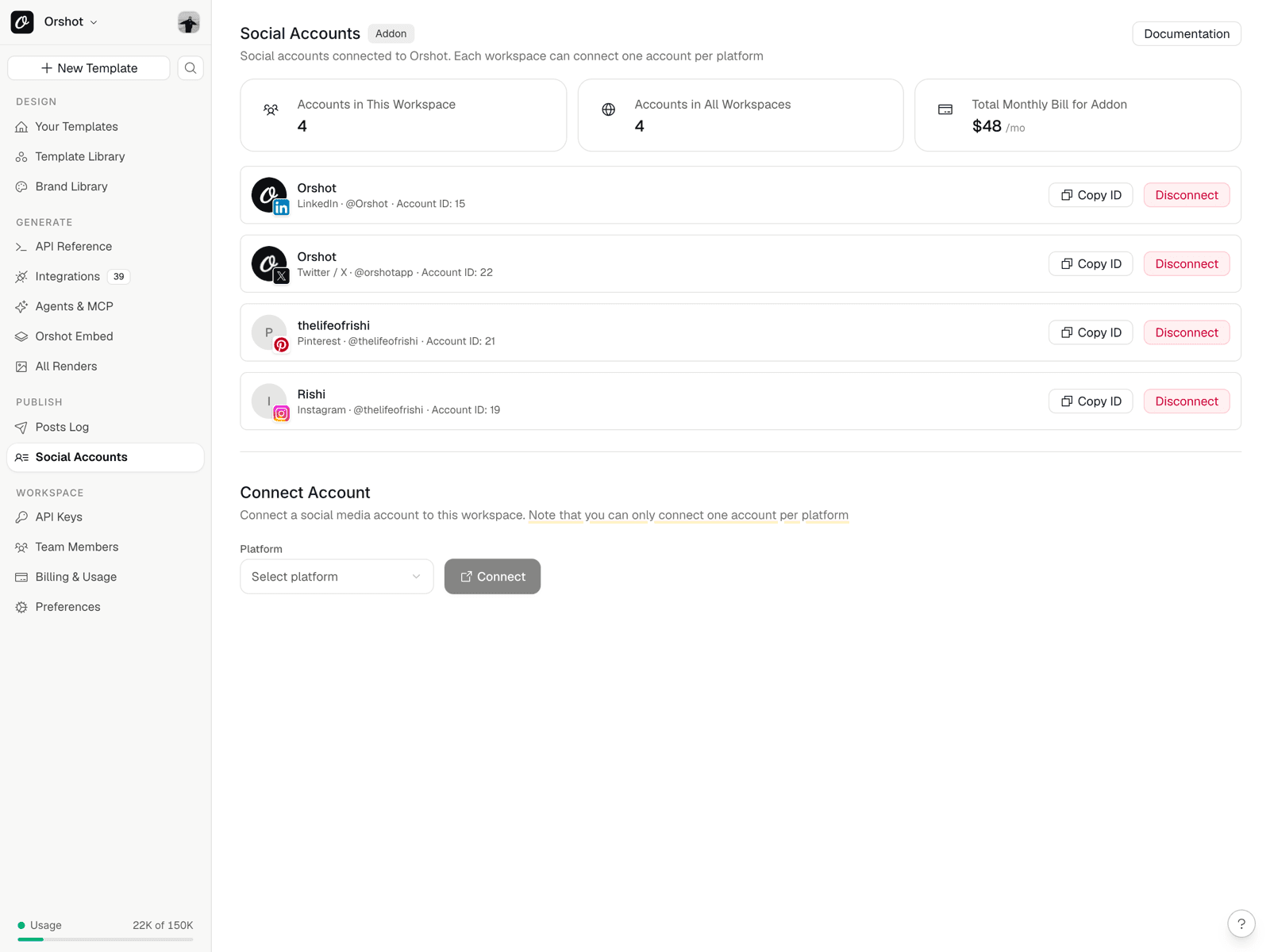The height and width of the screenshot is (952, 1270).
Task: Click the terminal icon beside API Reference
Action: click(21, 247)
